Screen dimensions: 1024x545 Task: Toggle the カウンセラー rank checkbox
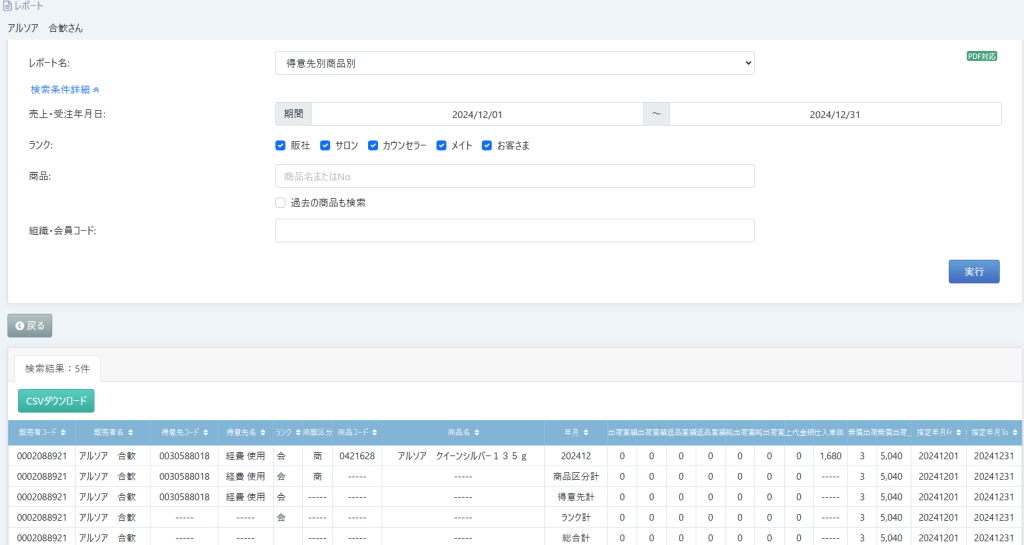coord(373,145)
